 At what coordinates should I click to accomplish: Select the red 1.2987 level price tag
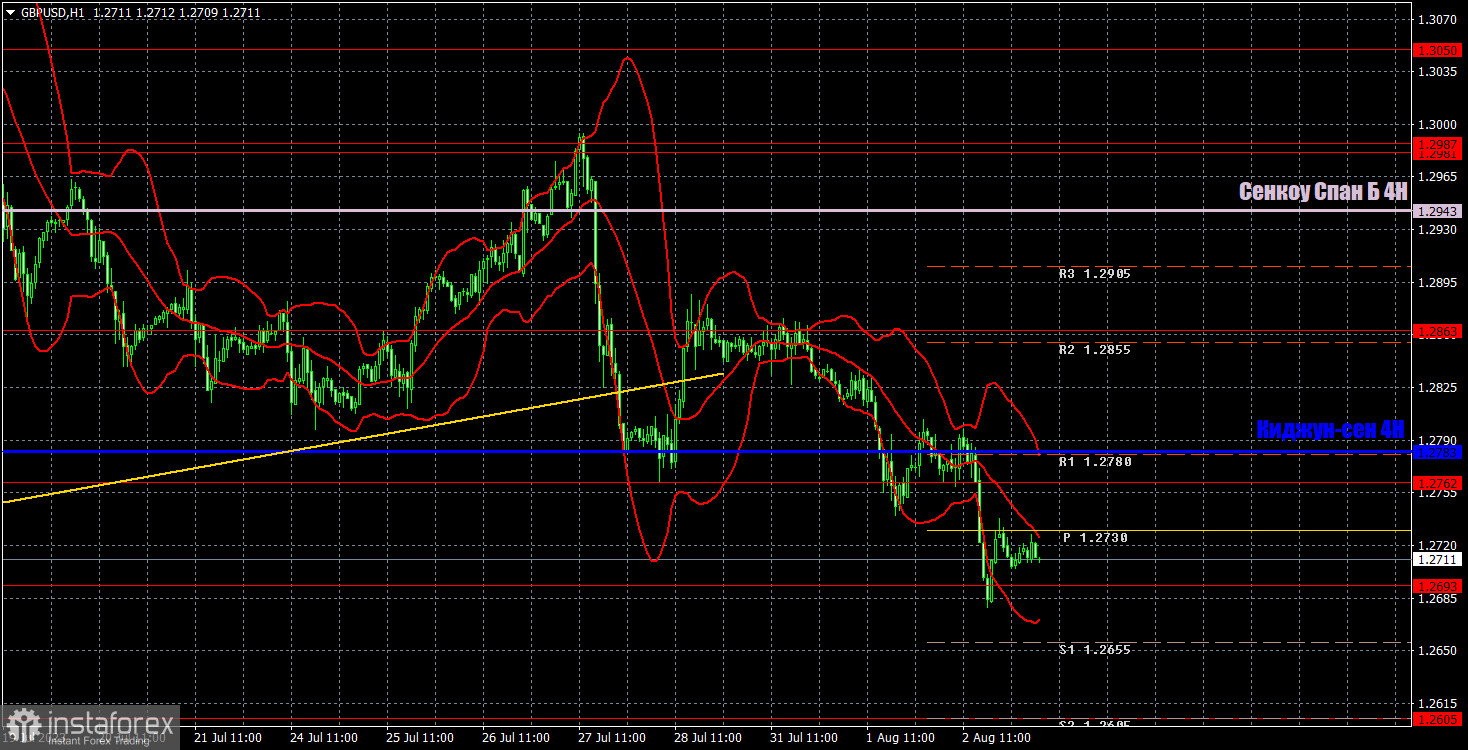[1438, 145]
